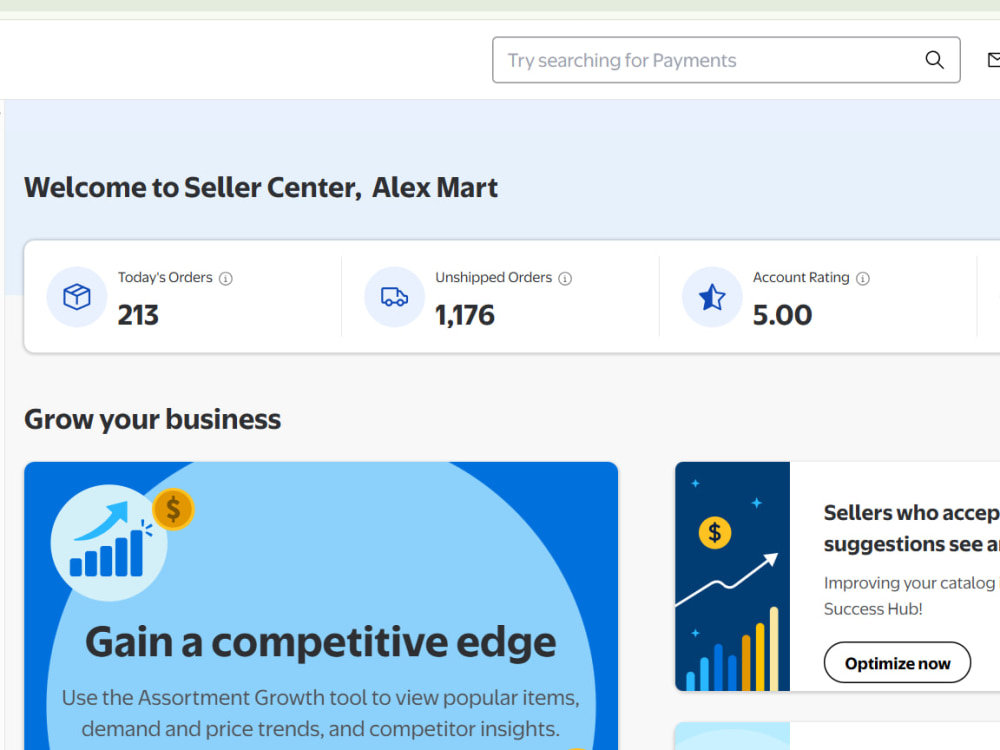The image size is (1000, 750).
Task: Open the Sellers who accept suggestions card title
Action: pyautogui.click(x=911, y=528)
